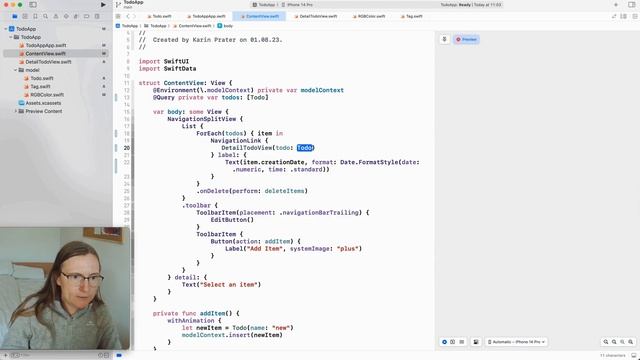Image resolution: width=640 pixels, height=360 pixels.
Task: Toggle source-controlled files navigator filter
Action: pos(107,356)
